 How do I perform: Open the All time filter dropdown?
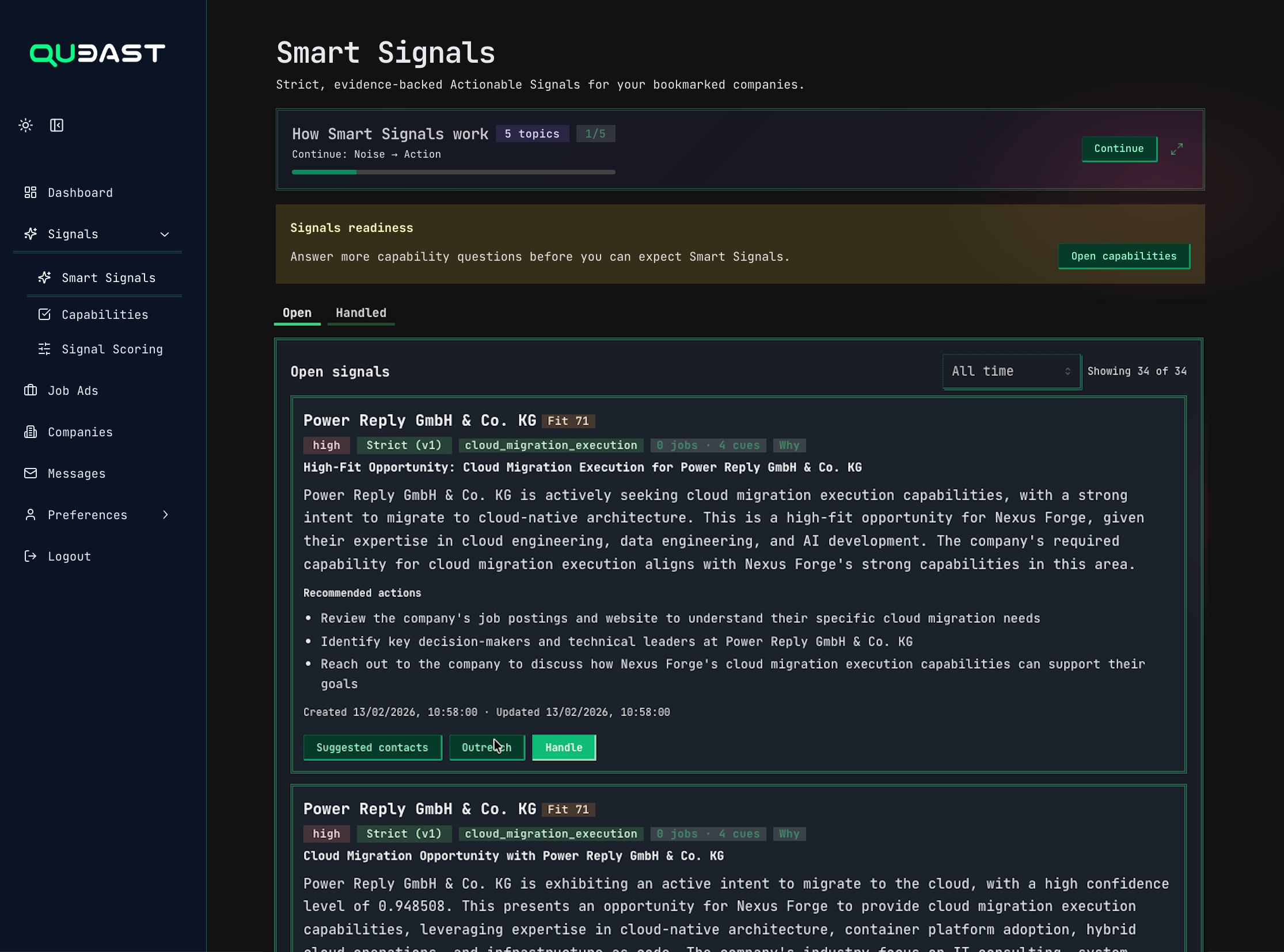[x=1011, y=371]
